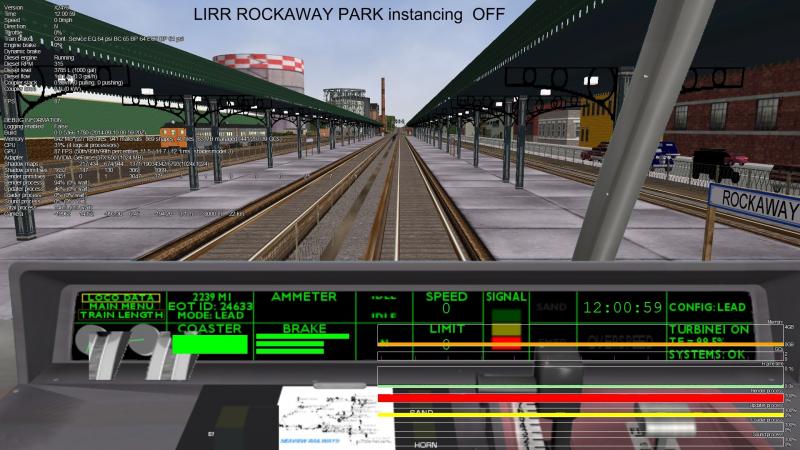Sound the HORN button on the desk

[426, 445]
